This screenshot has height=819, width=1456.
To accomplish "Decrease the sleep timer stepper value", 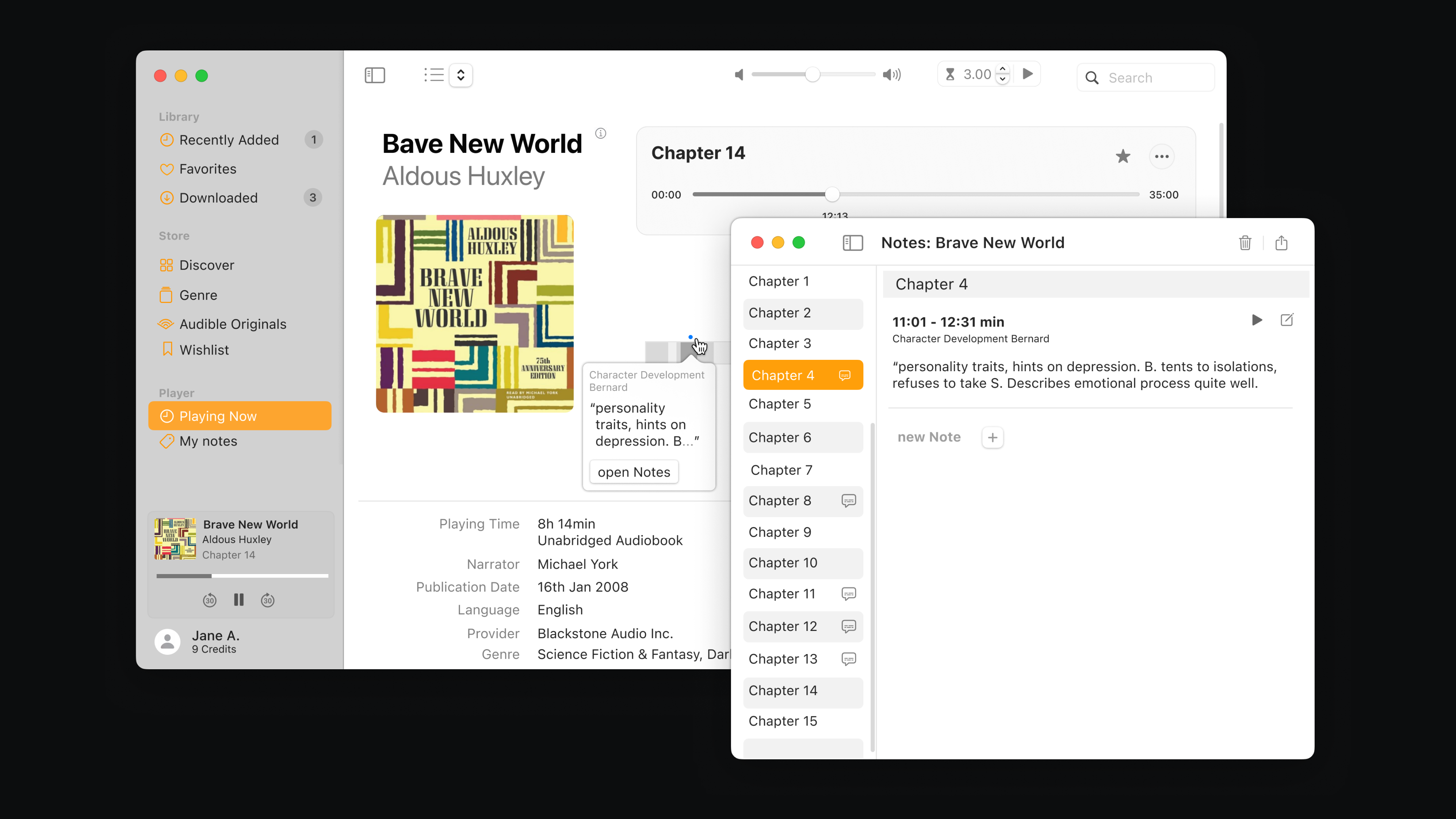I will coord(1003,80).
